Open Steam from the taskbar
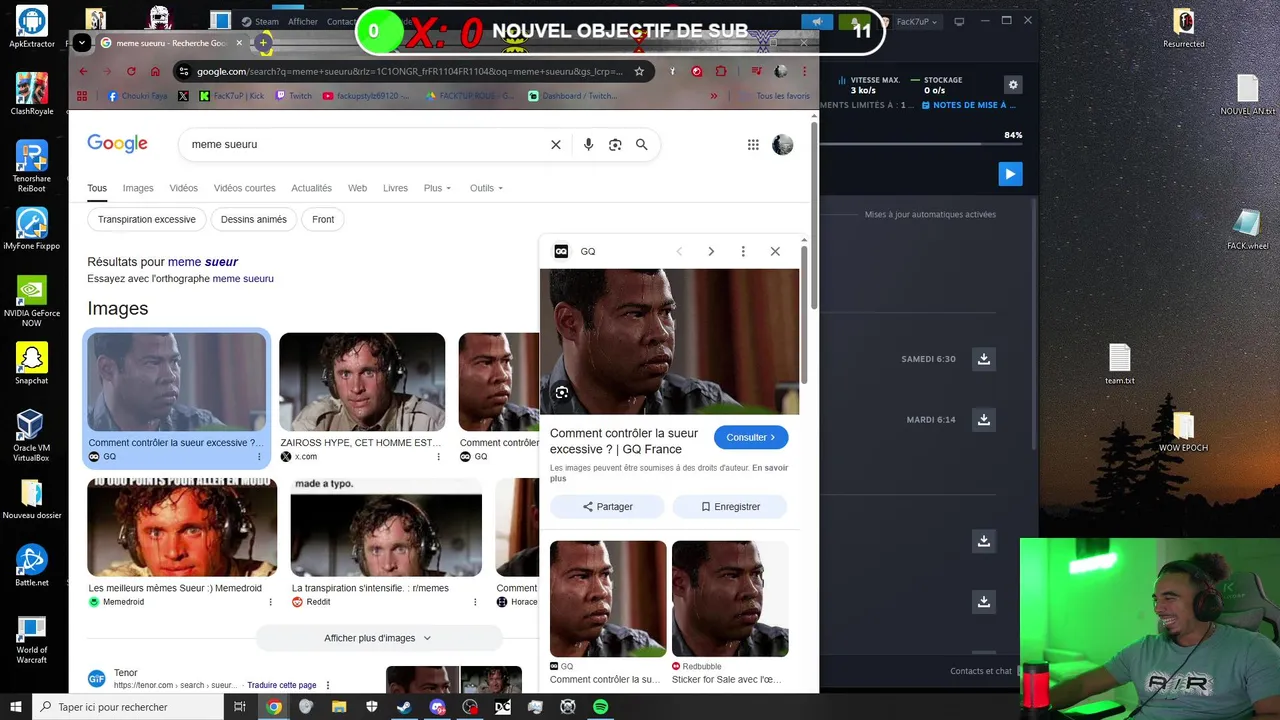The height and width of the screenshot is (720, 1280). [x=404, y=707]
